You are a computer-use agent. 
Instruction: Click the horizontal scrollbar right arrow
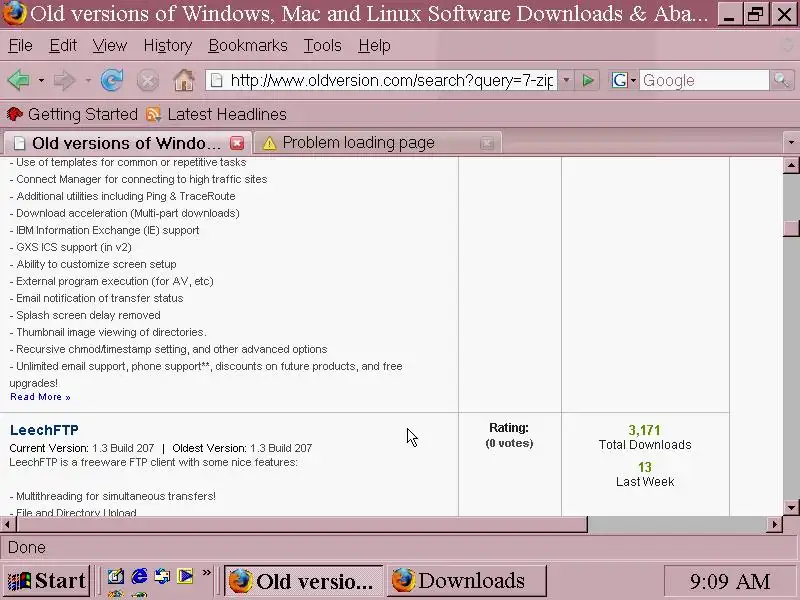[775, 524]
